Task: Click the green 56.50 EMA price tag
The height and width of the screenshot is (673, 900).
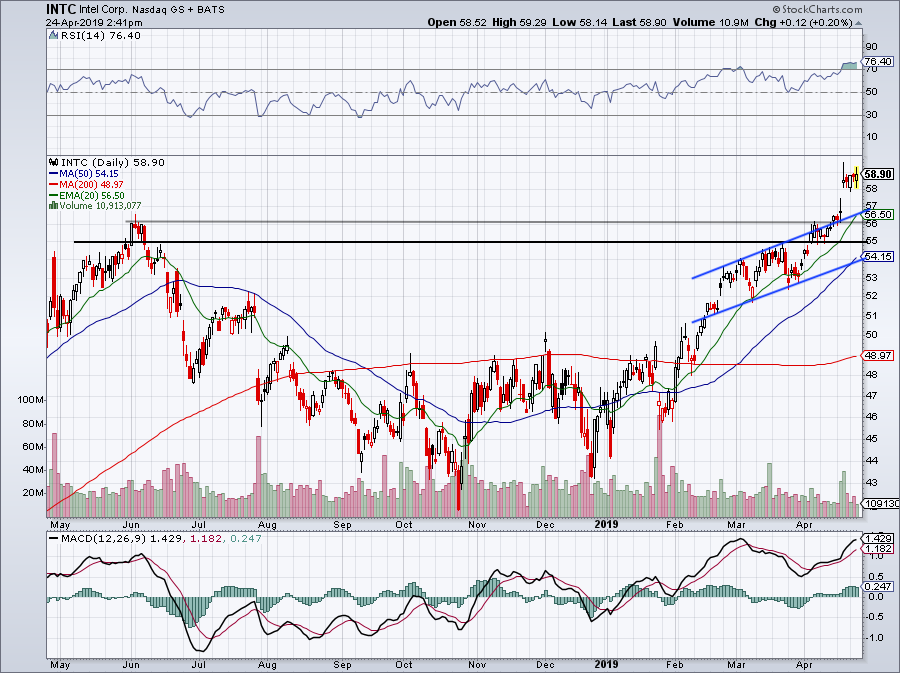Action: click(878, 215)
